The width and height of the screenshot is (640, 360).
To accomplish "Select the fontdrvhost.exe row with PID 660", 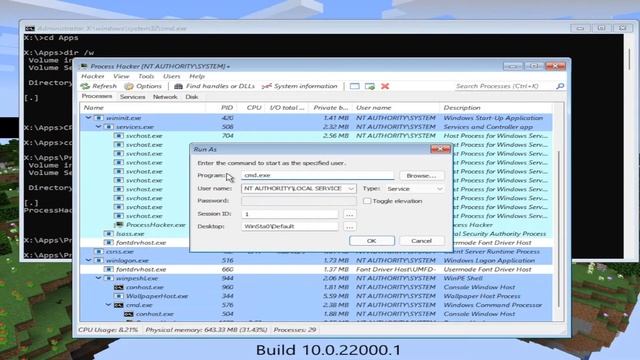I will [x=316, y=269].
